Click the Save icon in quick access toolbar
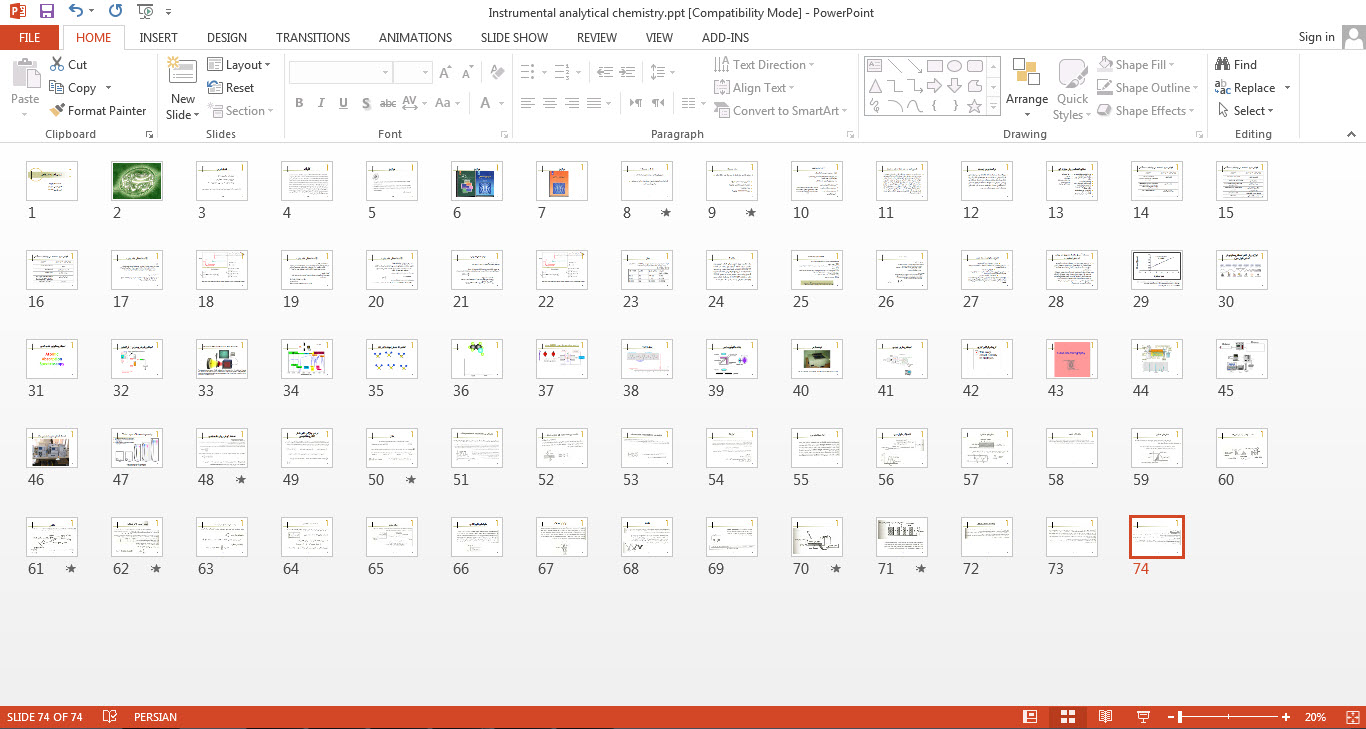1366x729 pixels. click(47, 12)
